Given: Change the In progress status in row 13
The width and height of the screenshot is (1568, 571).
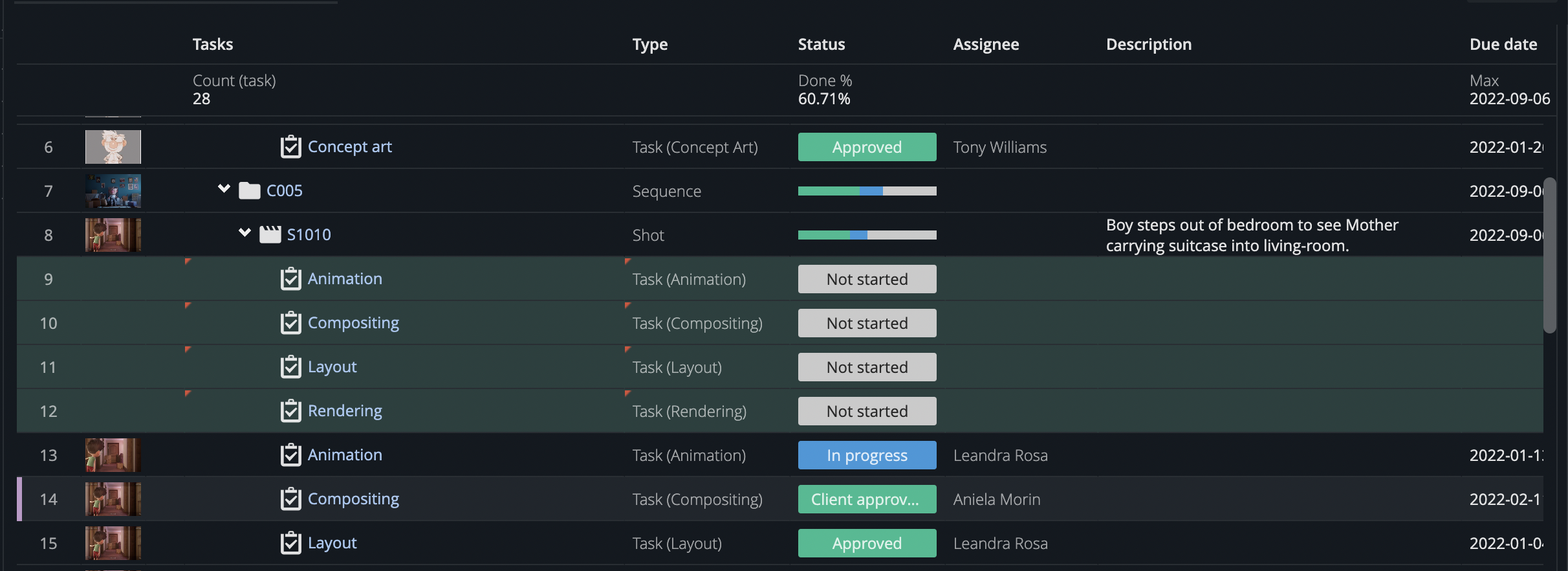Looking at the screenshot, I should click(x=867, y=455).
